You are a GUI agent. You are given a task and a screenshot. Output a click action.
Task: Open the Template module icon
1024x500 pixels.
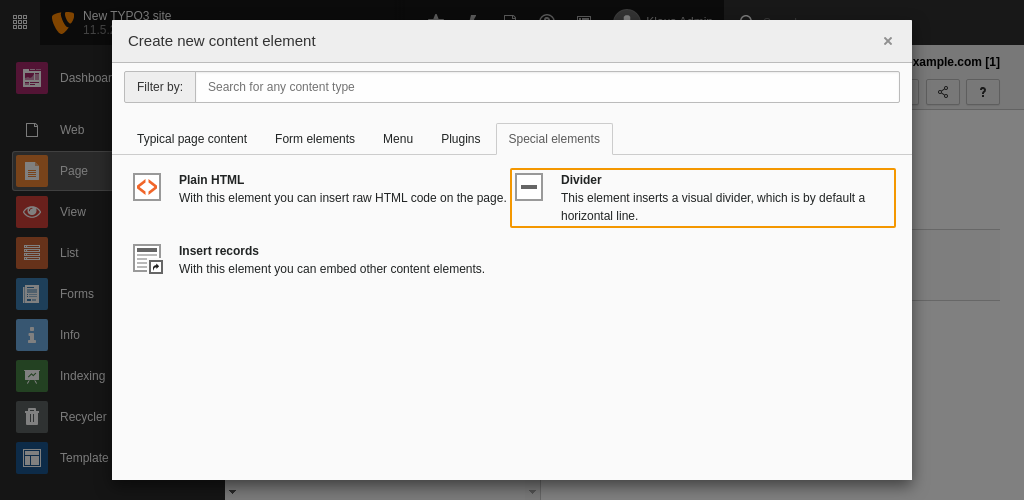coord(32,458)
